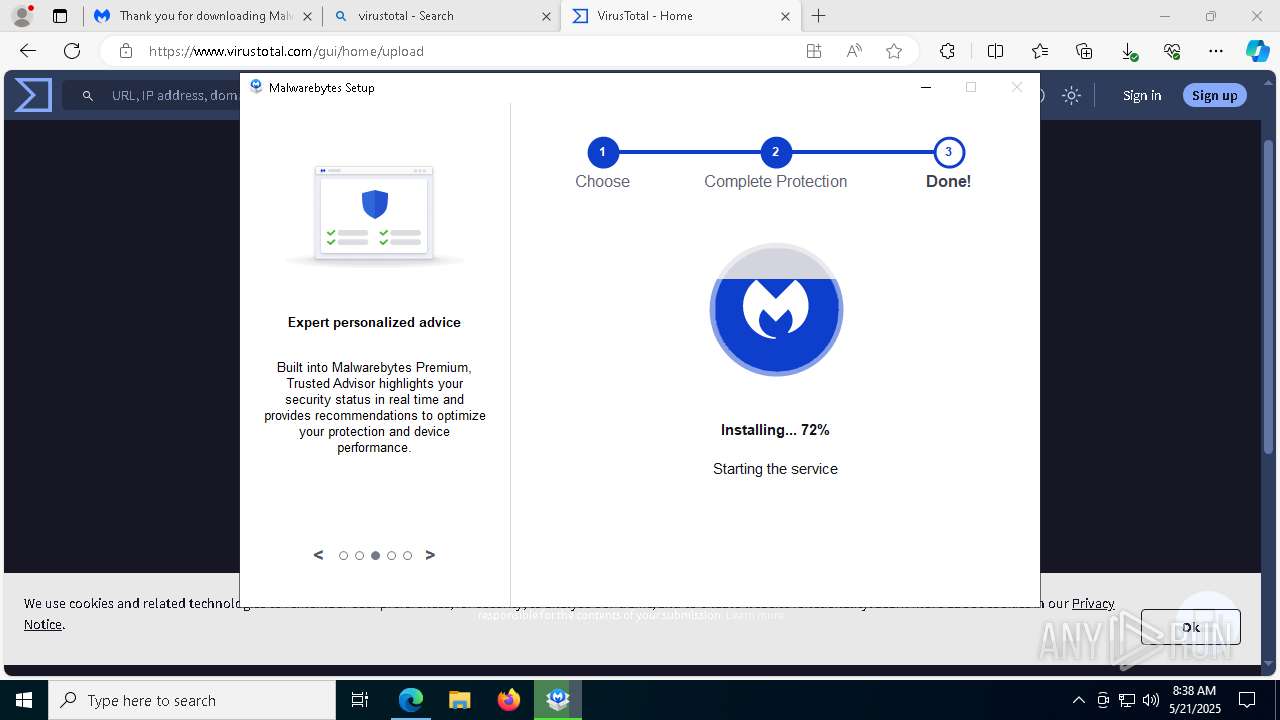1280x720 pixels.
Task: View site information lock icon
Action: (126, 51)
